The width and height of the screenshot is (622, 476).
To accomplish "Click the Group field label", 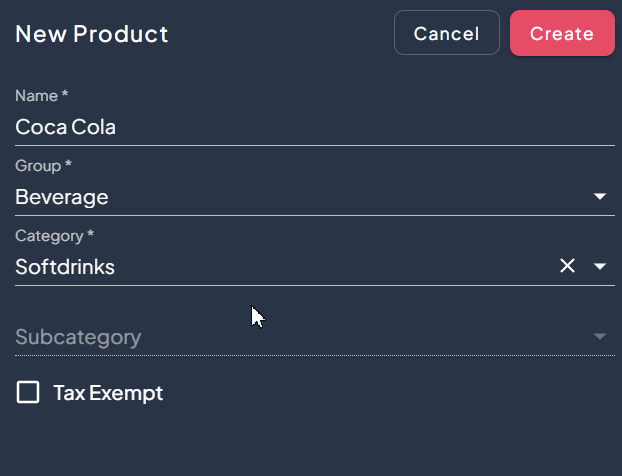I will [x=43, y=165].
